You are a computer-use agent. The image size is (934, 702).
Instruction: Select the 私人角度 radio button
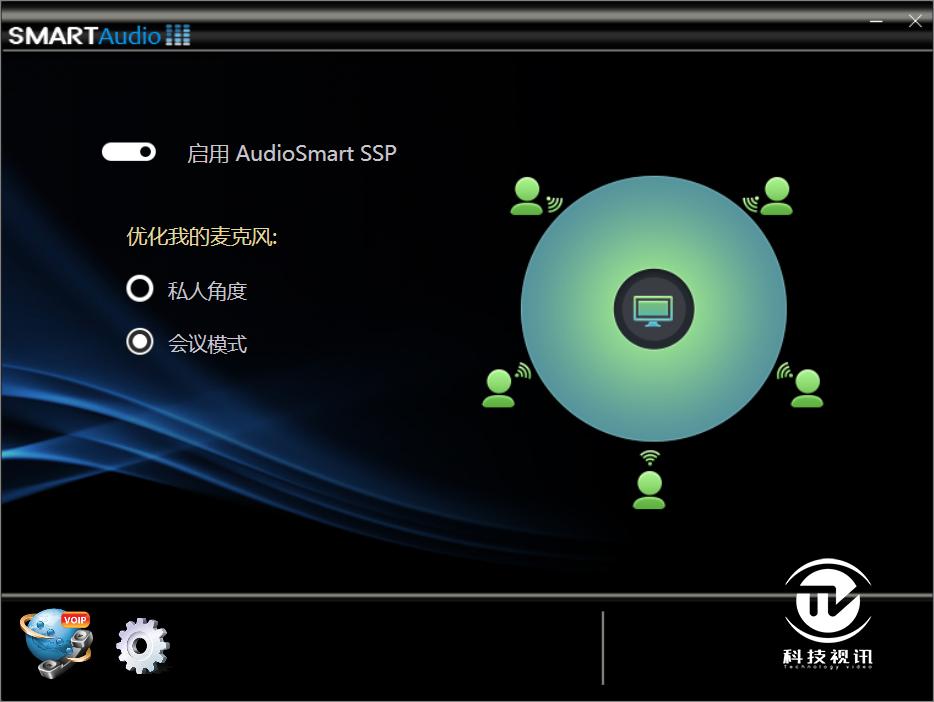coord(140,289)
